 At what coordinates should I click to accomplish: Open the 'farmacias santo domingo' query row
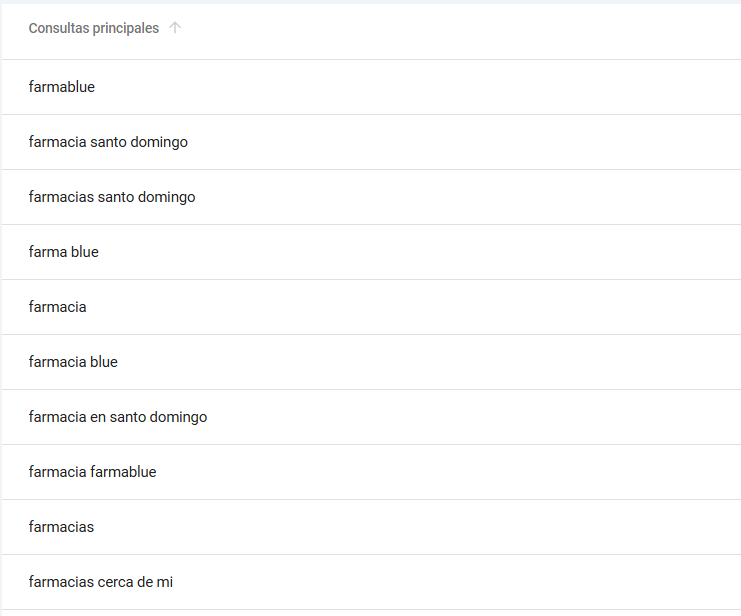[371, 197]
